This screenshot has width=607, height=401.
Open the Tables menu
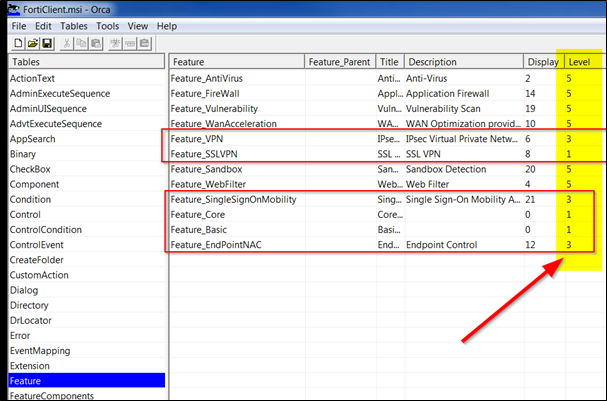[x=74, y=26]
